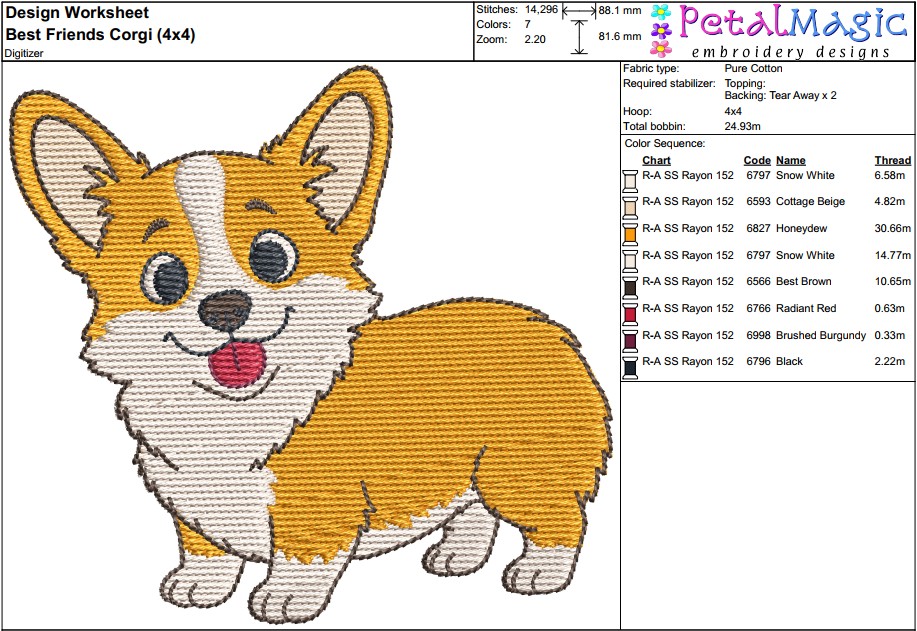Click the 'Fabric type:' label
The image size is (917, 631).
pos(651,68)
